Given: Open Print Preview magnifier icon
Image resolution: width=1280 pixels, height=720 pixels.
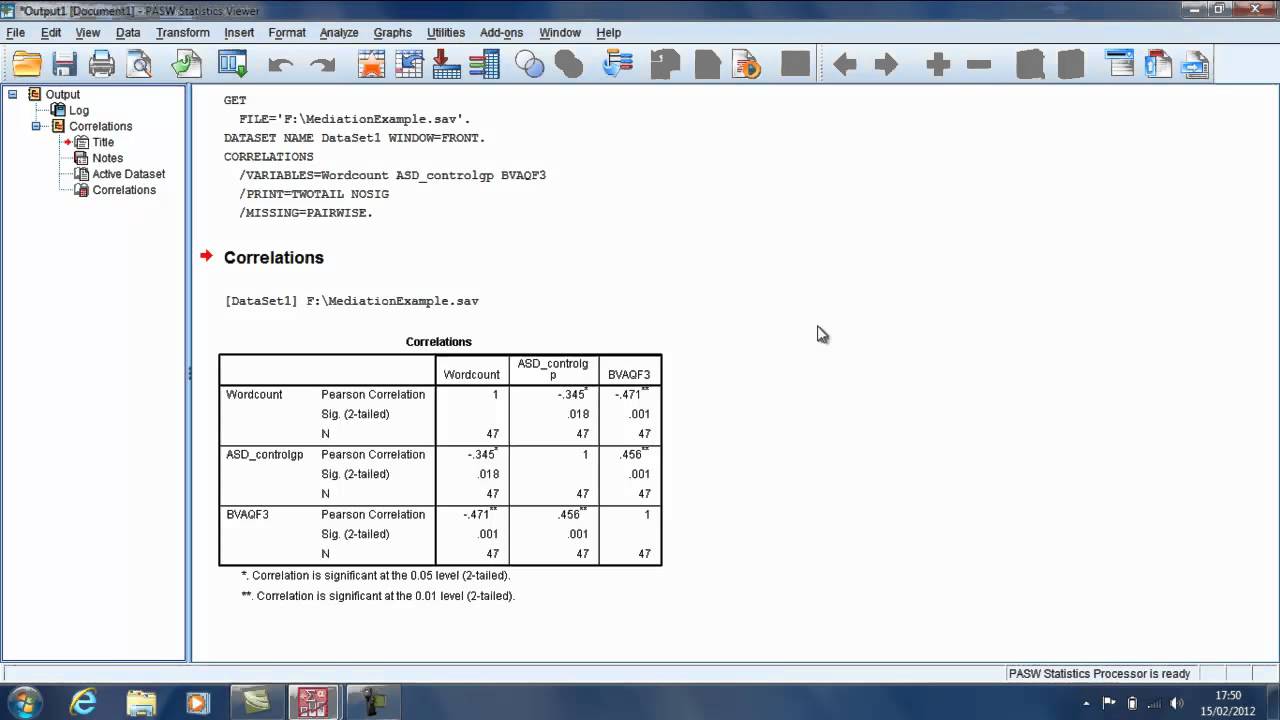Looking at the screenshot, I should (139, 65).
